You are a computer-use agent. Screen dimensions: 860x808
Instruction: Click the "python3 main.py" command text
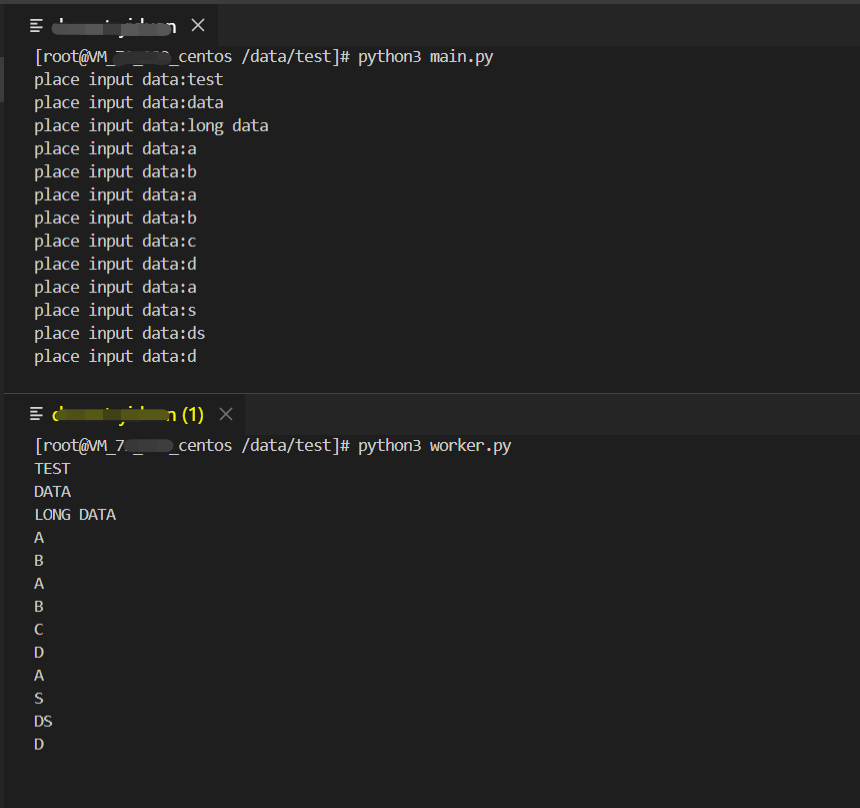pos(425,57)
